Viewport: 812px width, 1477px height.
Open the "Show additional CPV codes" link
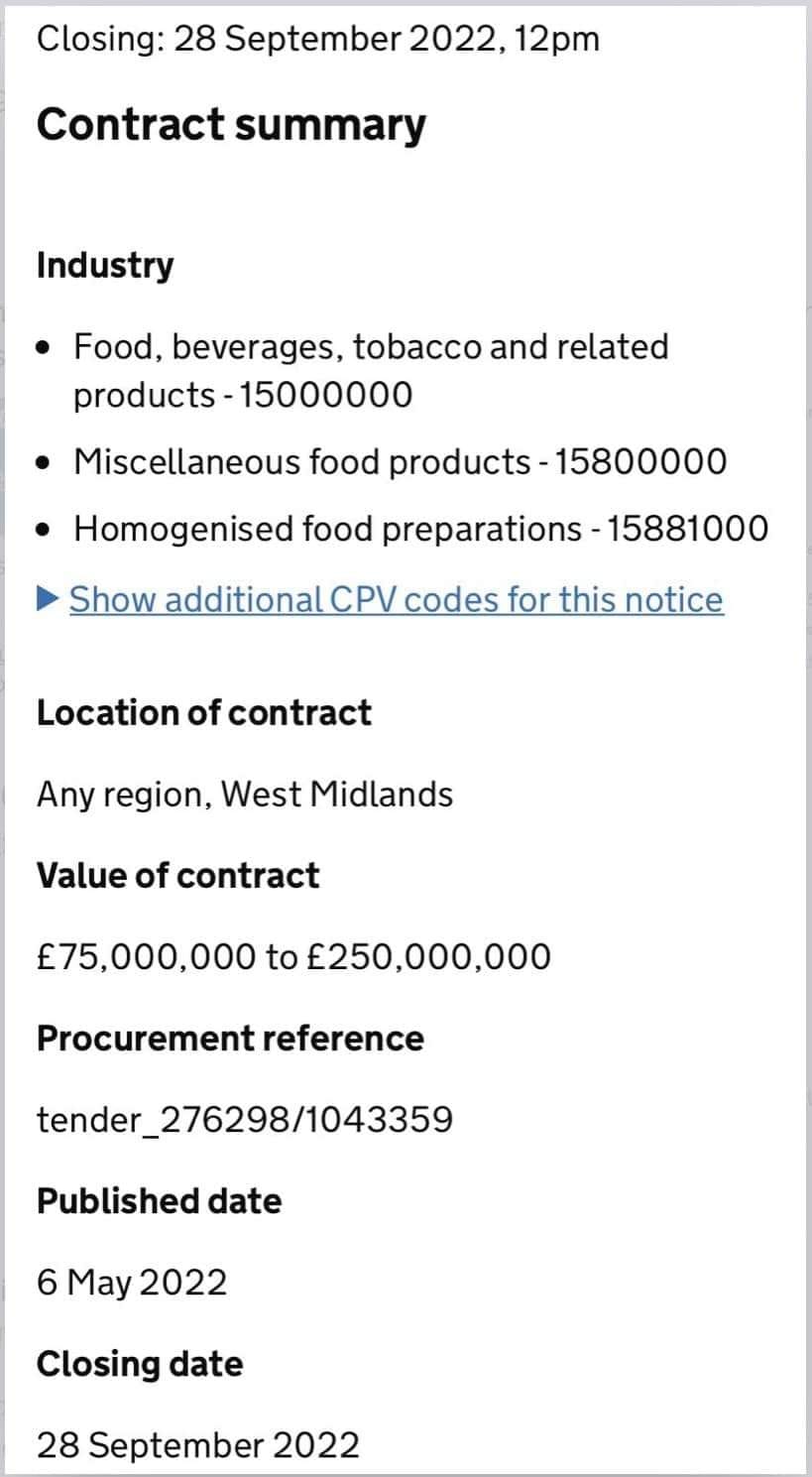(x=396, y=599)
